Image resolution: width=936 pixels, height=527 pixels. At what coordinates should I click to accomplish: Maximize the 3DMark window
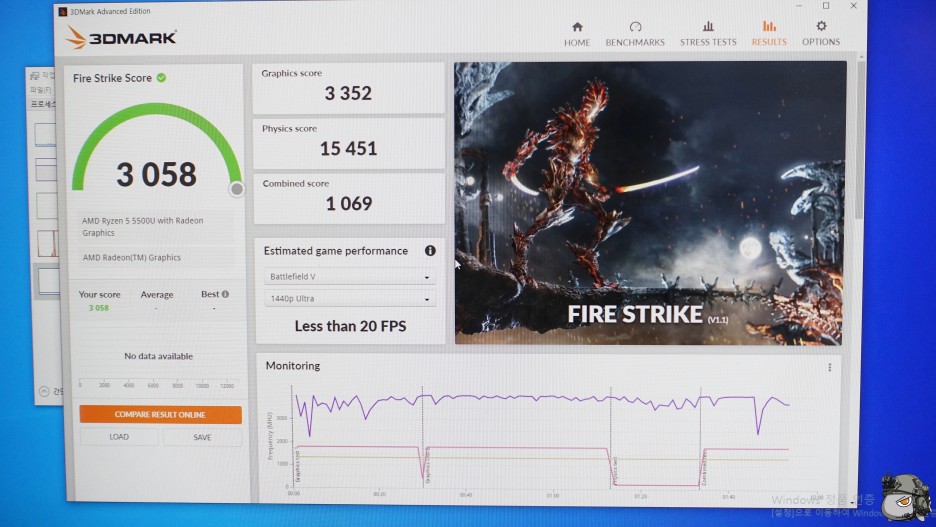tap(826, 6)
